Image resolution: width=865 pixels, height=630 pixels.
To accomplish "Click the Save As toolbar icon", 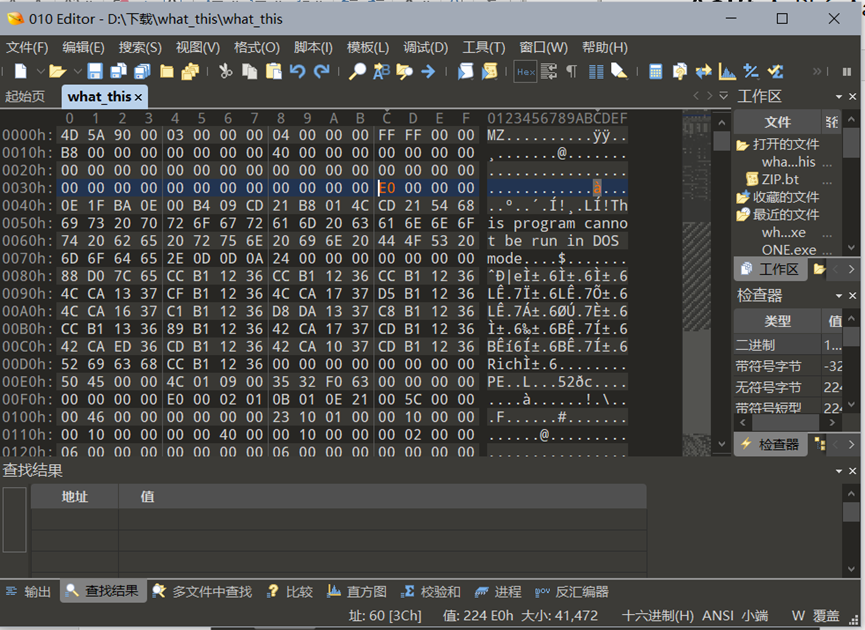I will pyautogui.click(x=118, y=71).
